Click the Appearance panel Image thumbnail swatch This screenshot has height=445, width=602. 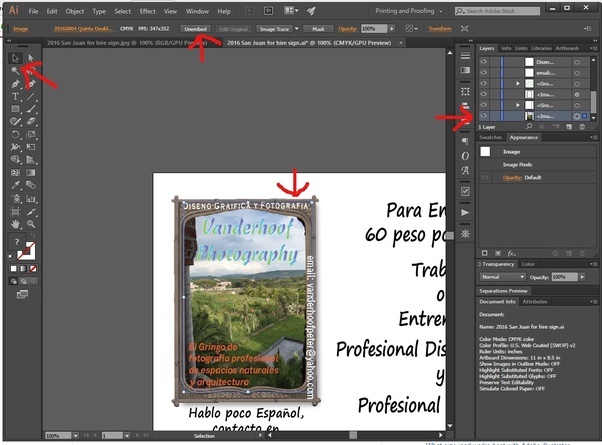pyautogui.click(x=485, y=152)
